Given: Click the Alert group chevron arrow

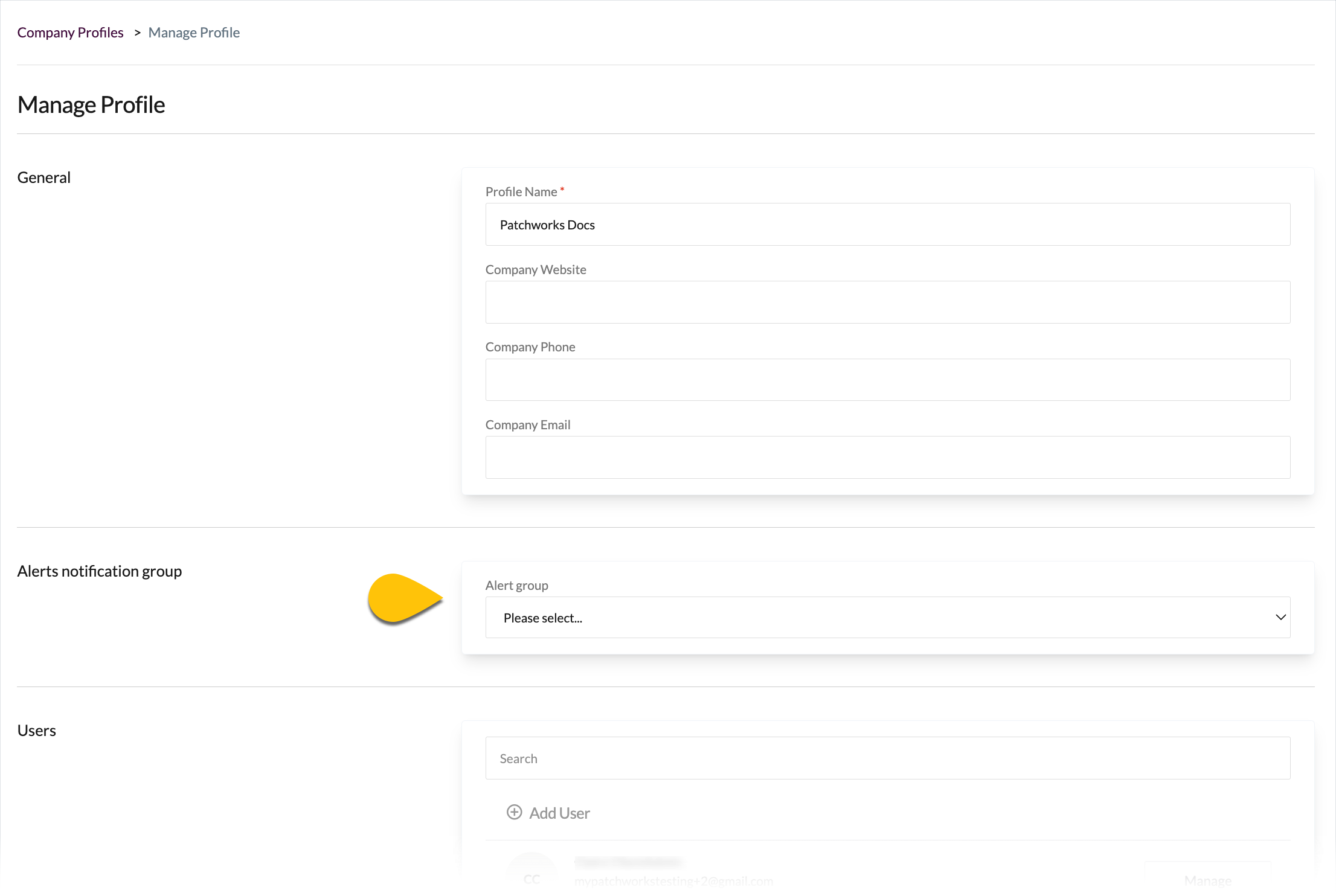Looking at the screenshot, I should 1280,617.
